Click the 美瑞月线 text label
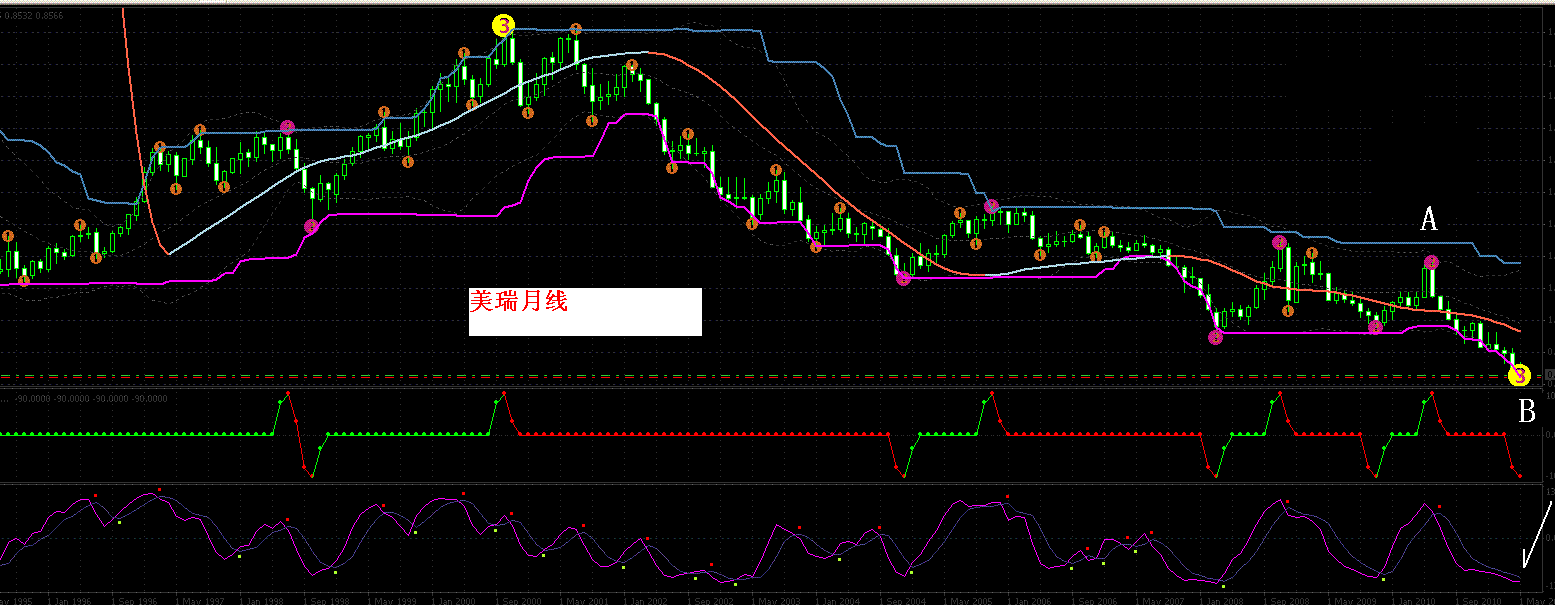 (x=518, y=301)
